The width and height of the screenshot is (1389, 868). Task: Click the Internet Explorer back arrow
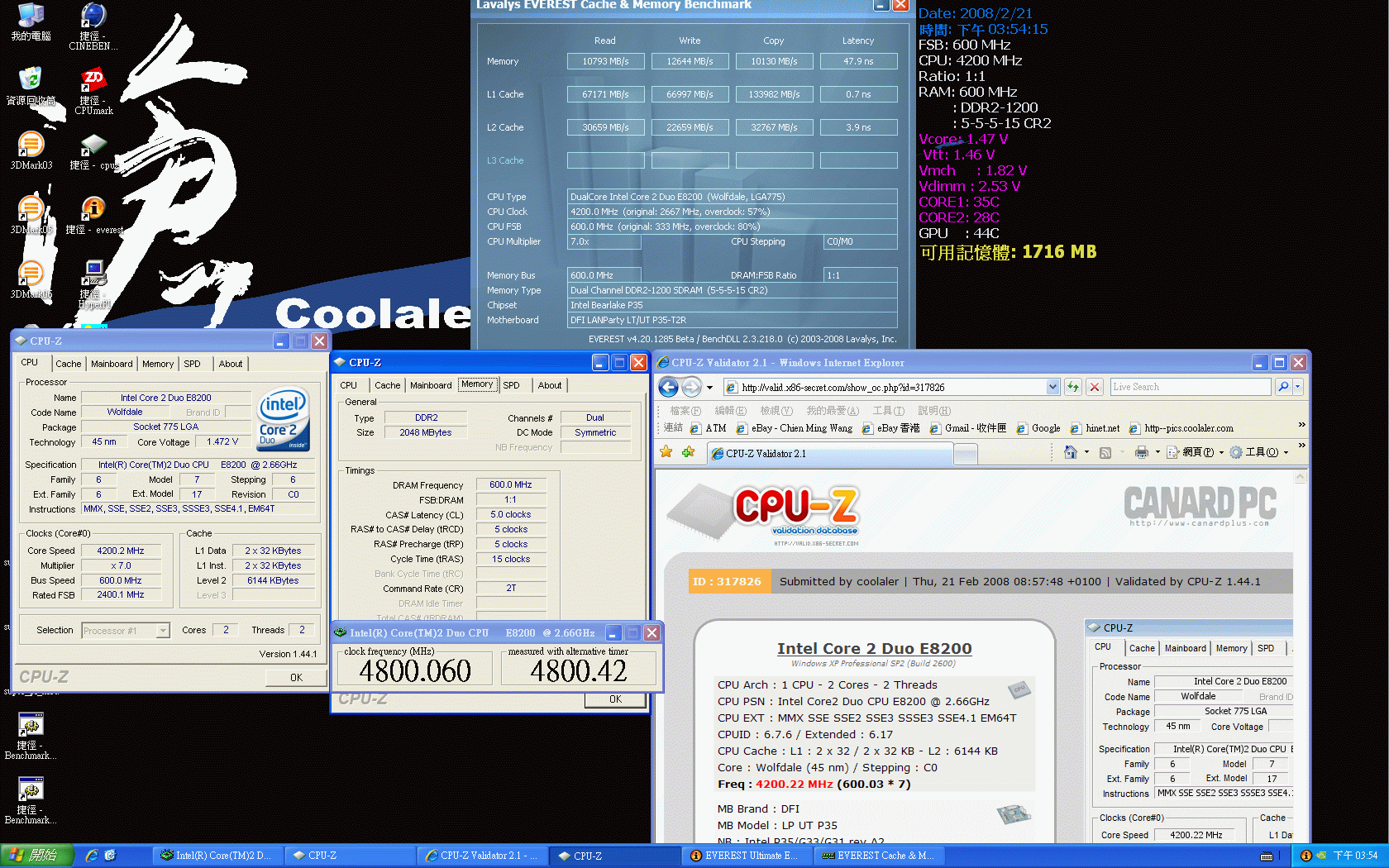[x=669, y=387]
